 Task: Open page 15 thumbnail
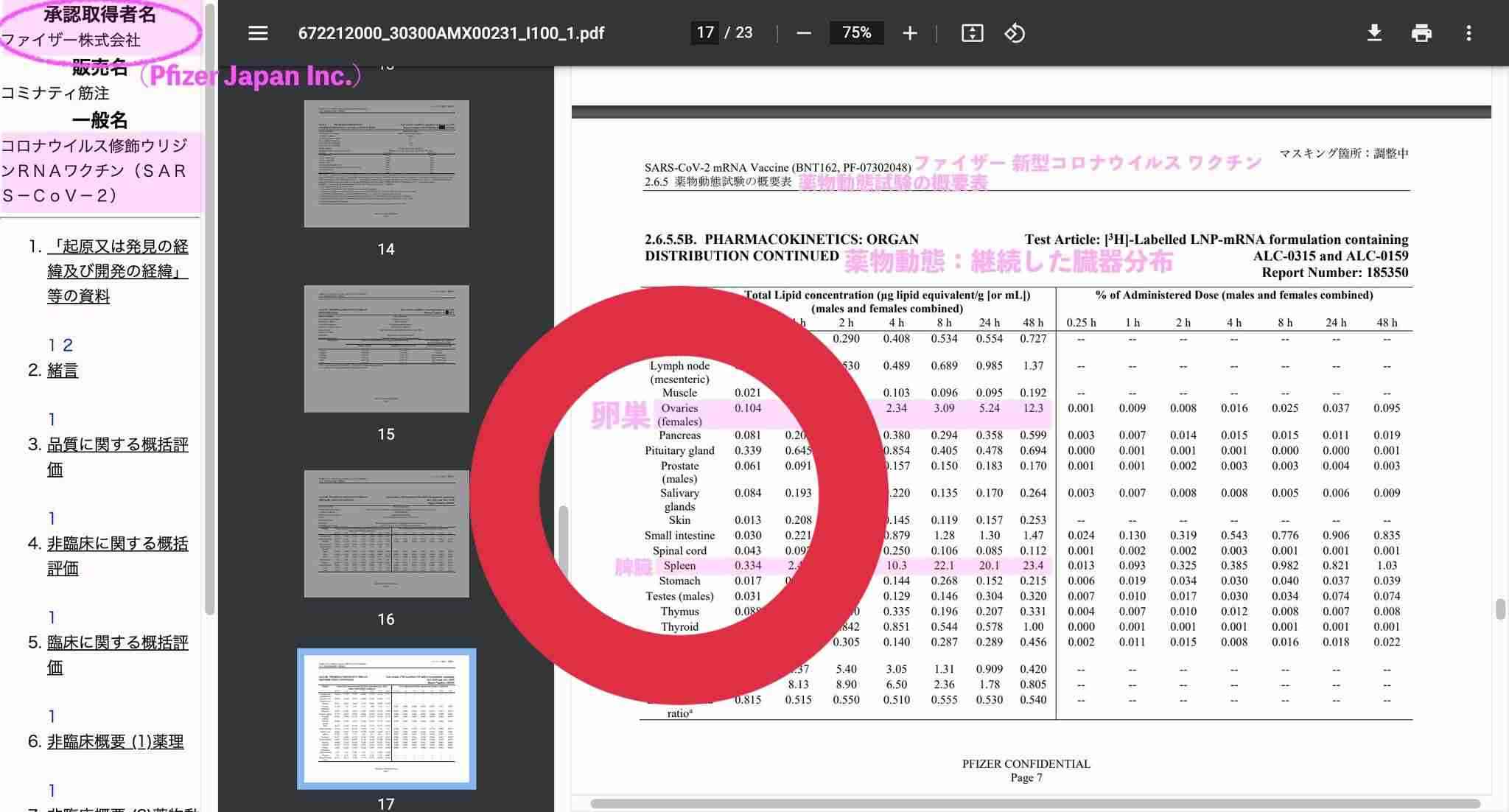tap(386, 349)
